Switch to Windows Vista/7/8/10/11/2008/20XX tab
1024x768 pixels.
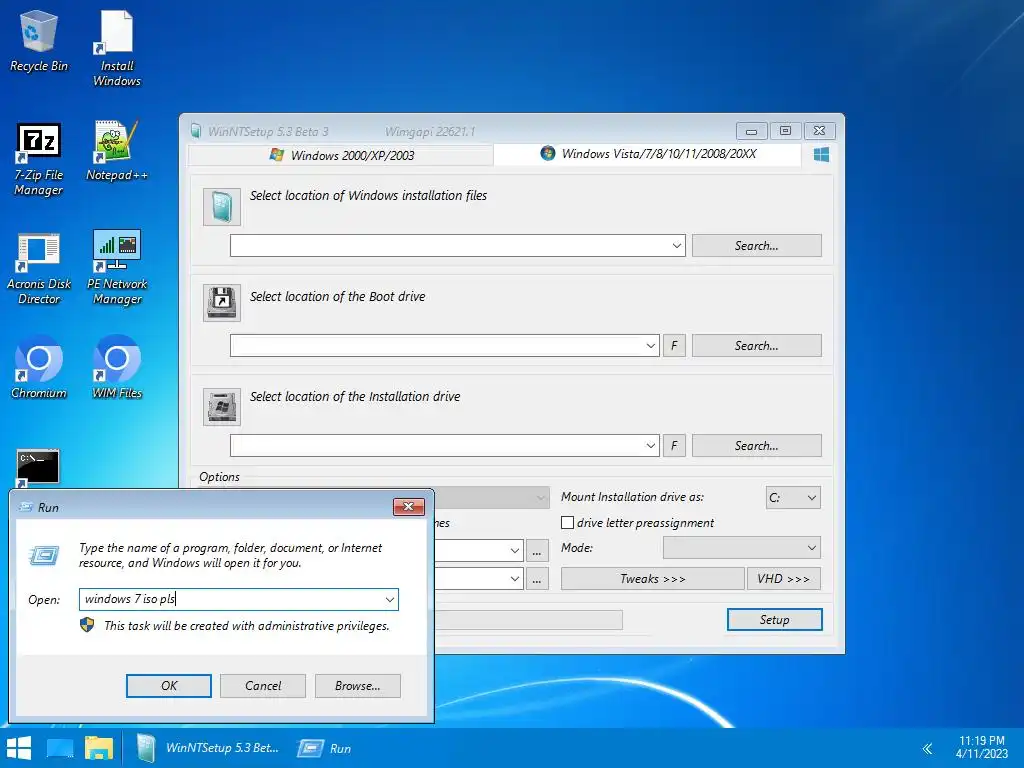[648, 154]
